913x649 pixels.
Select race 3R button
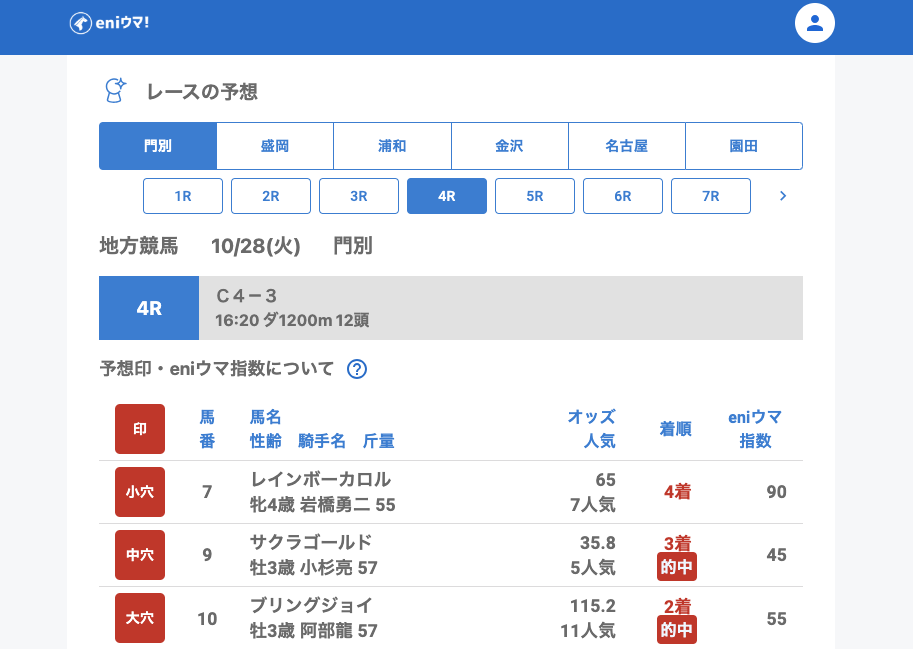[x=359, y=196]
